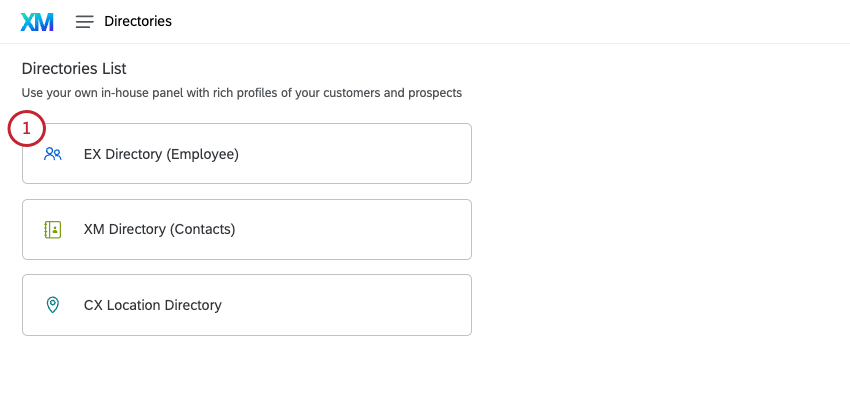
Task: Open the CX Location Directory label
Action: coord(152,305)
